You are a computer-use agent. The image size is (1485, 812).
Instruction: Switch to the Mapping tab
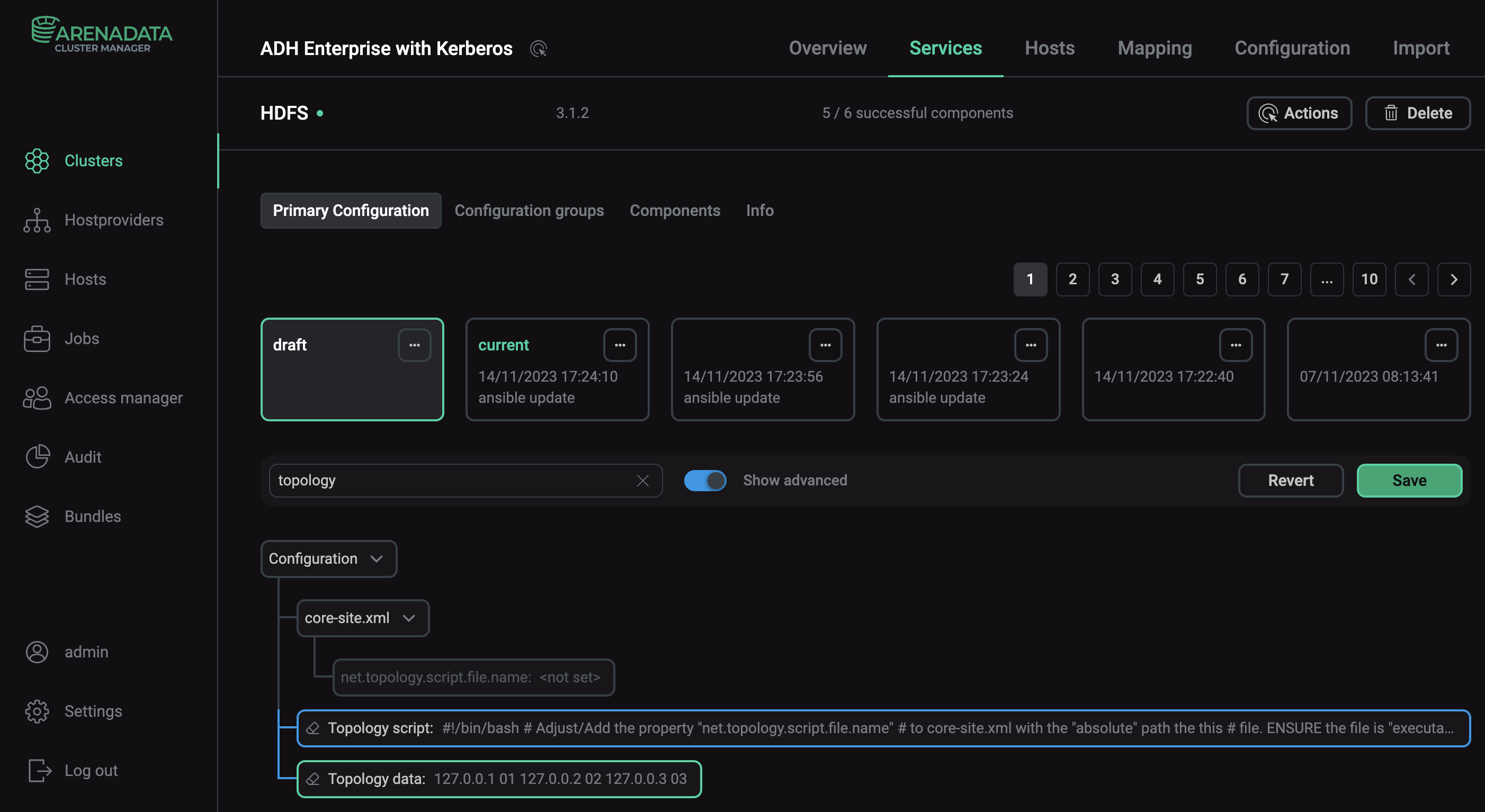1155,48
